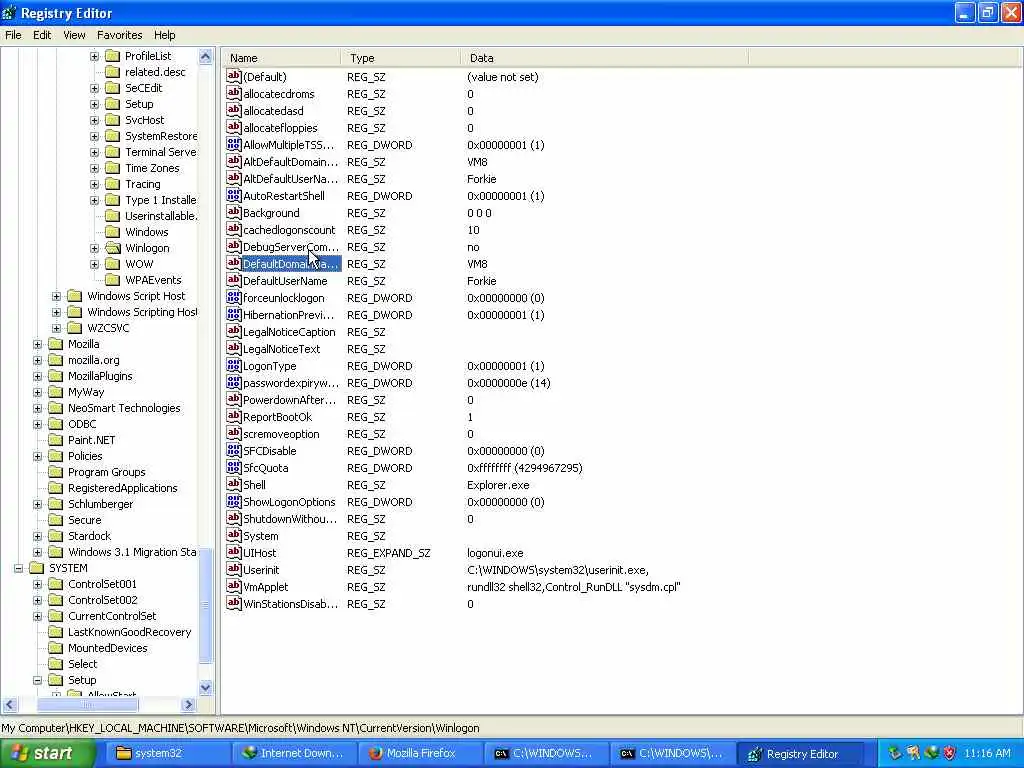Click the string icon beside Shell value
This screenshot has height=768, width=1024.
pos(234,484)
